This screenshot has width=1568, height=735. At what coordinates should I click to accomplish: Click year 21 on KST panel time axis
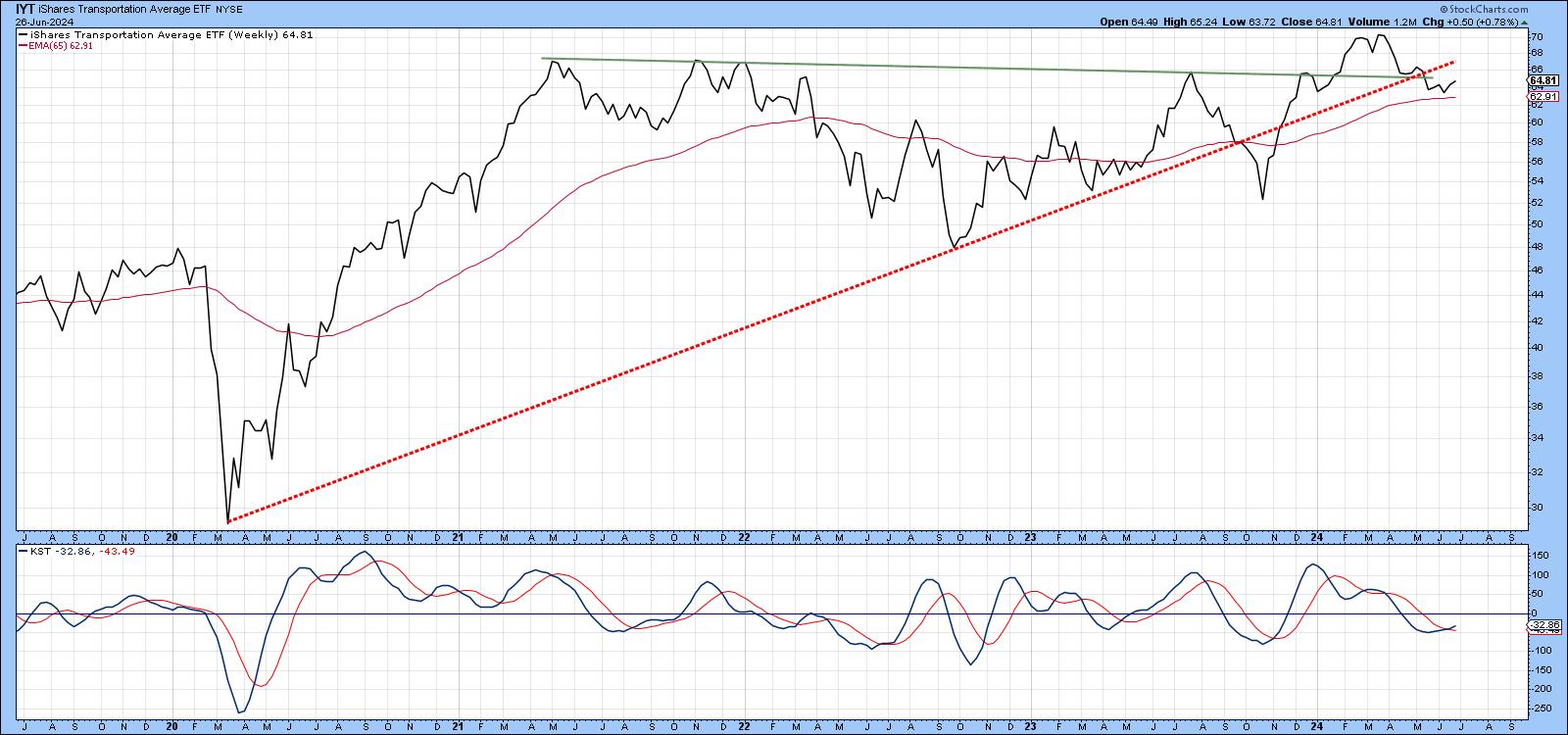pyautogui.click(x=458, y=728)
